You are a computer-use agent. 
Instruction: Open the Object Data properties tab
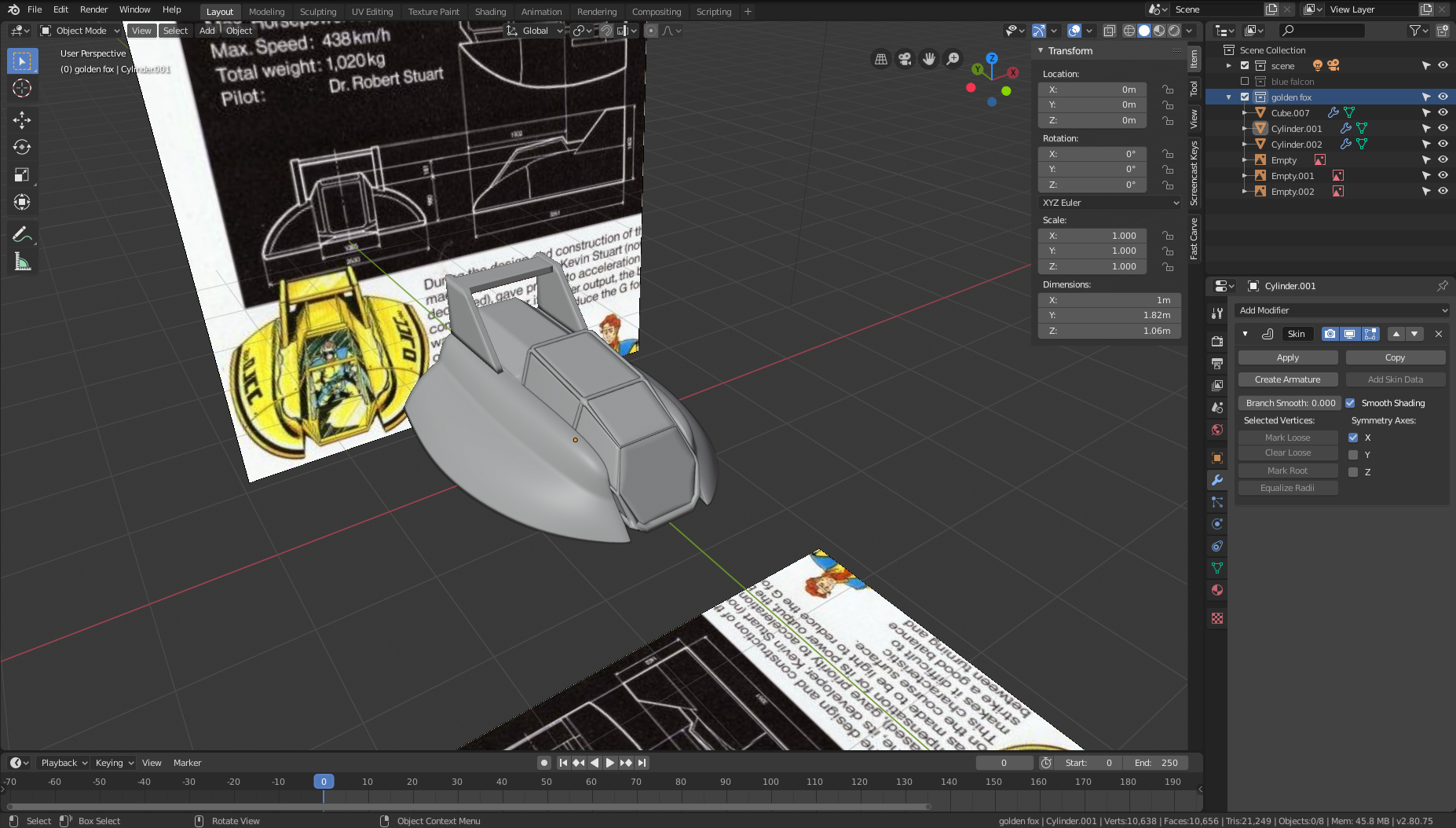(x=1217, y=568)
